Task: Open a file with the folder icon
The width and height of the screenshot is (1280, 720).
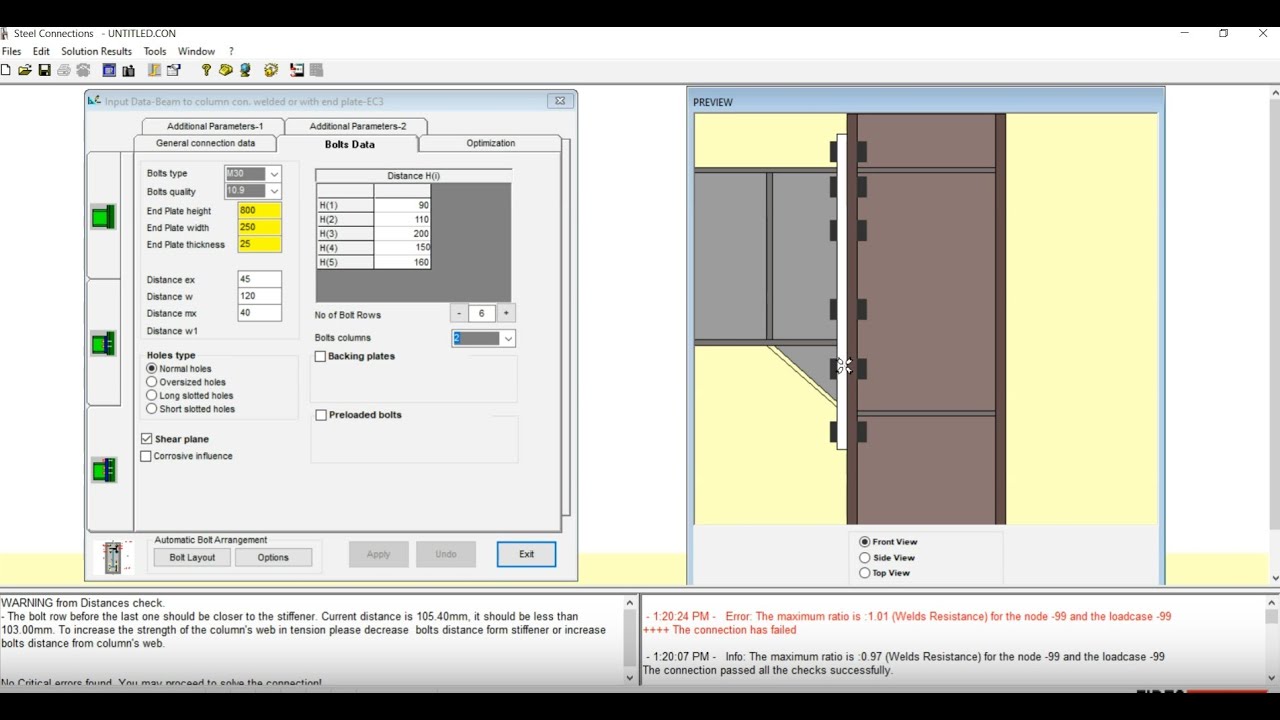Action: click(x=25, y=70)
